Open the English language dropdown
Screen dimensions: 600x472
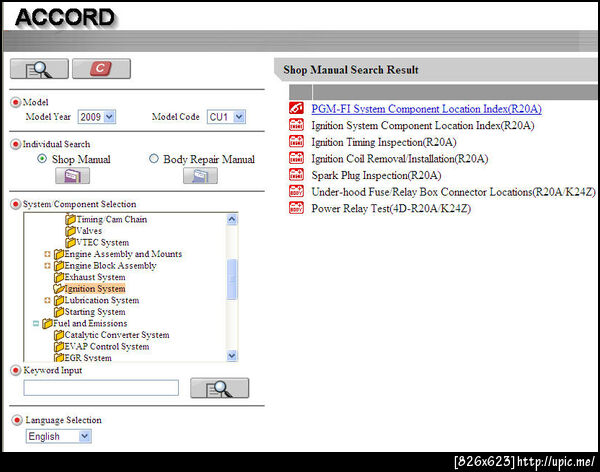tap(59, 436)
